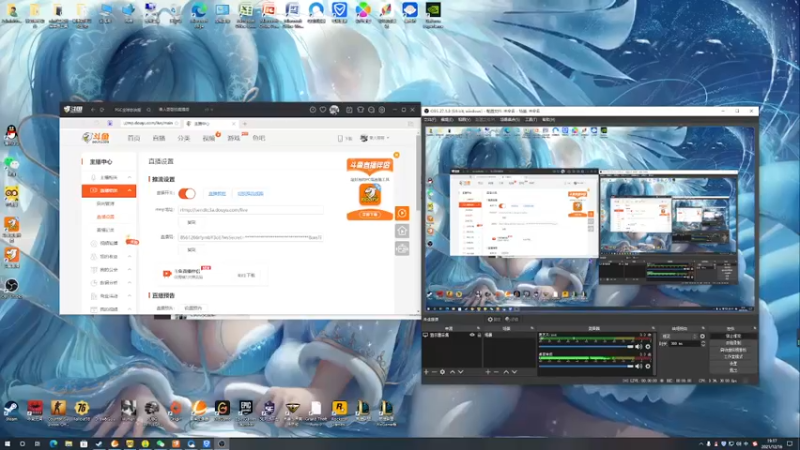Click camera floating button on Douyu page
This screenshot has width=800, height=450.
point(402,248)
